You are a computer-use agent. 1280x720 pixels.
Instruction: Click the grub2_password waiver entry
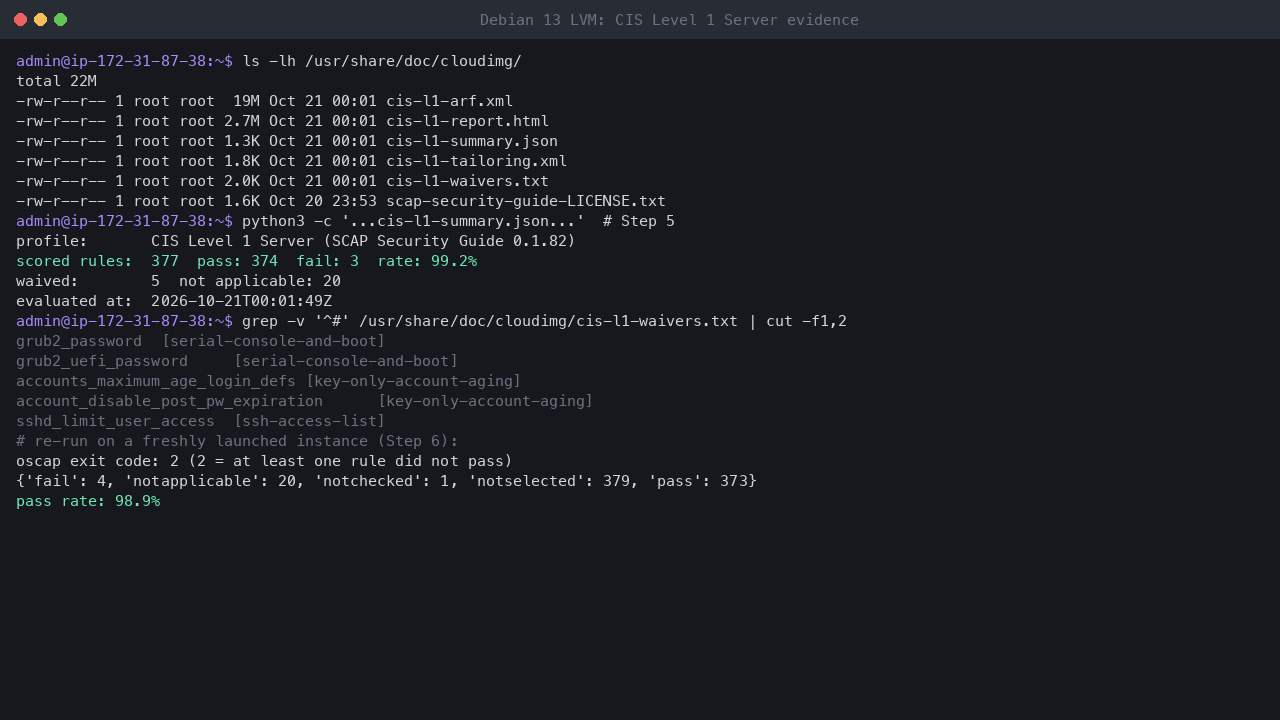(x=200, y=341)
